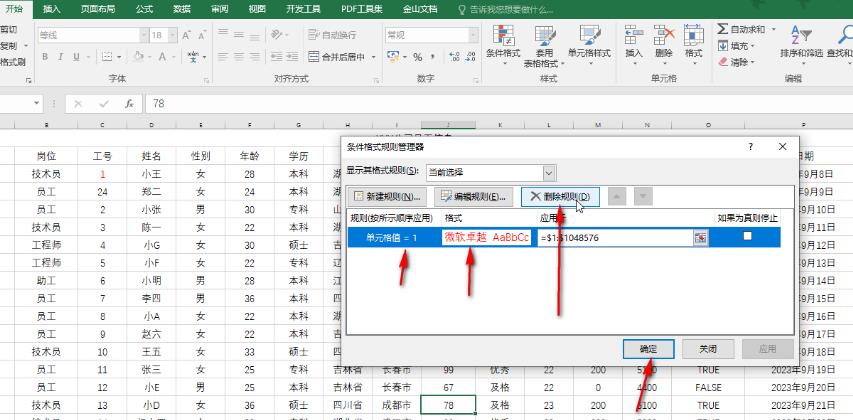Toggle bold formatting in the ribbon
Screen dimensions: 853x420
pyautogui.click(x=45, y=57)
